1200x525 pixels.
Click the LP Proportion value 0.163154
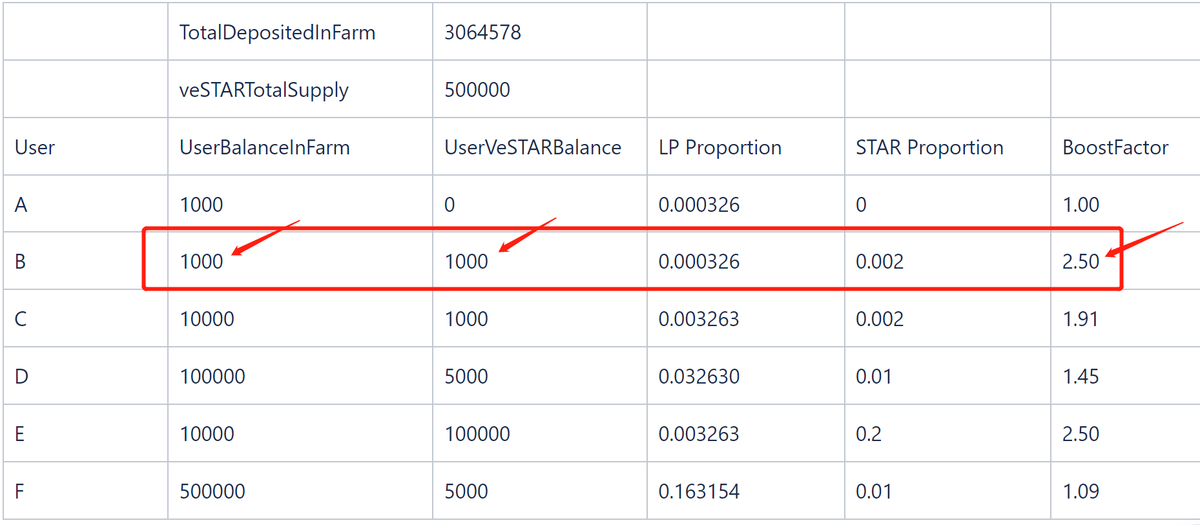(x=699, y=491)
